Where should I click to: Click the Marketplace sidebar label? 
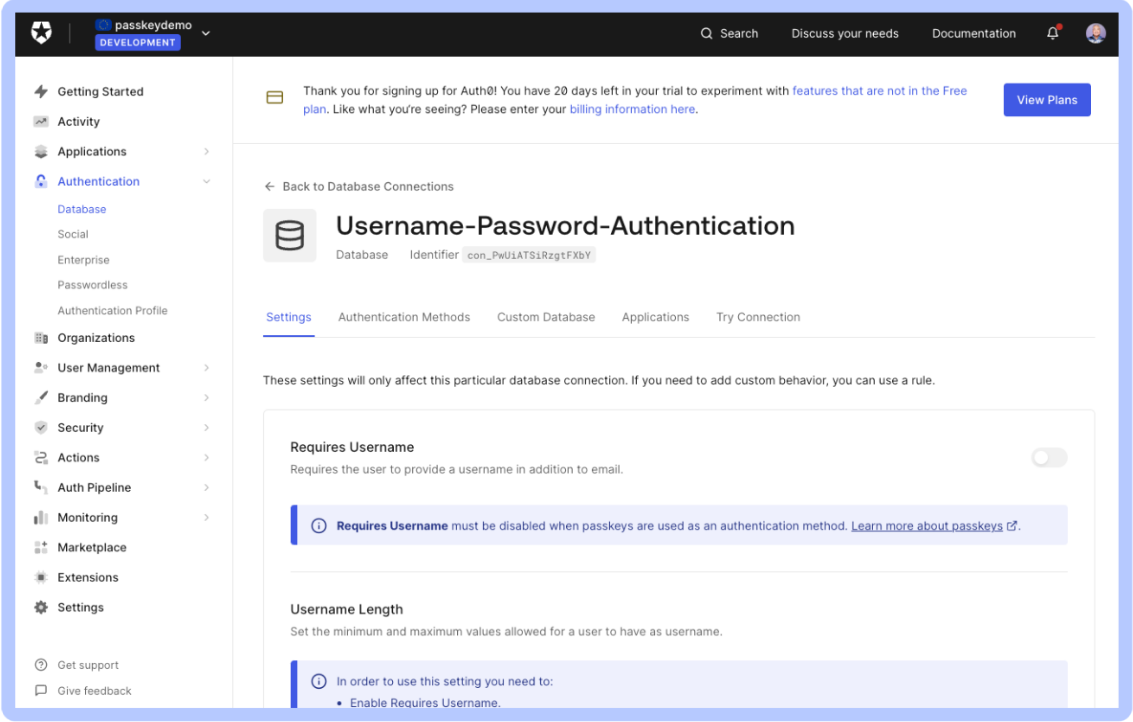pyautogui.click(x=92, y=547)
